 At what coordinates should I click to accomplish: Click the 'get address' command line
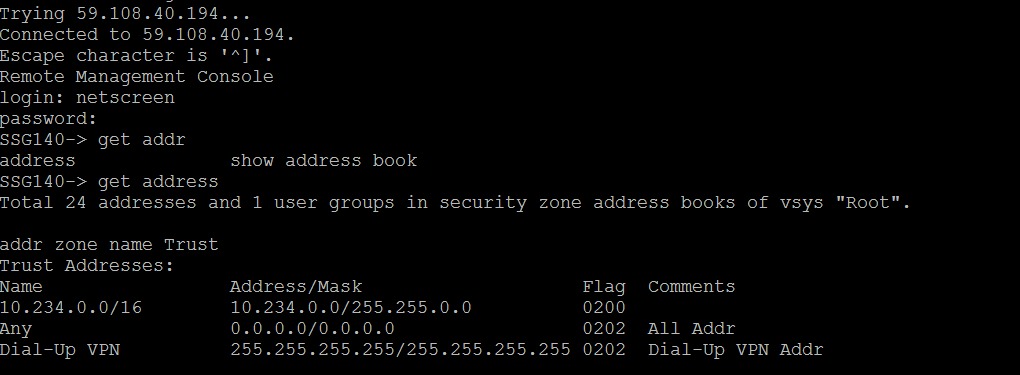click(x=109, y=182)
